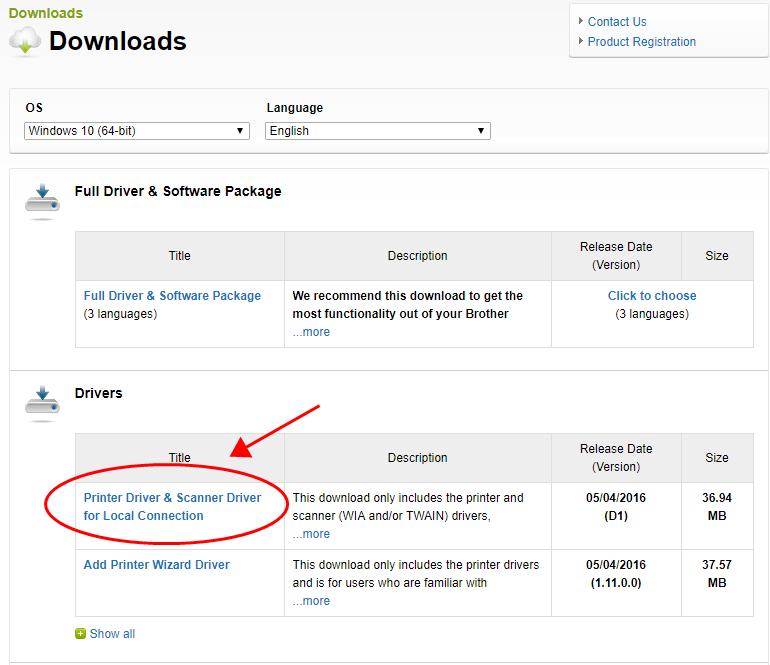Click the 36.94 MB size cell
The width and height of the screenshot is (770, 665).
pos(717,507)
